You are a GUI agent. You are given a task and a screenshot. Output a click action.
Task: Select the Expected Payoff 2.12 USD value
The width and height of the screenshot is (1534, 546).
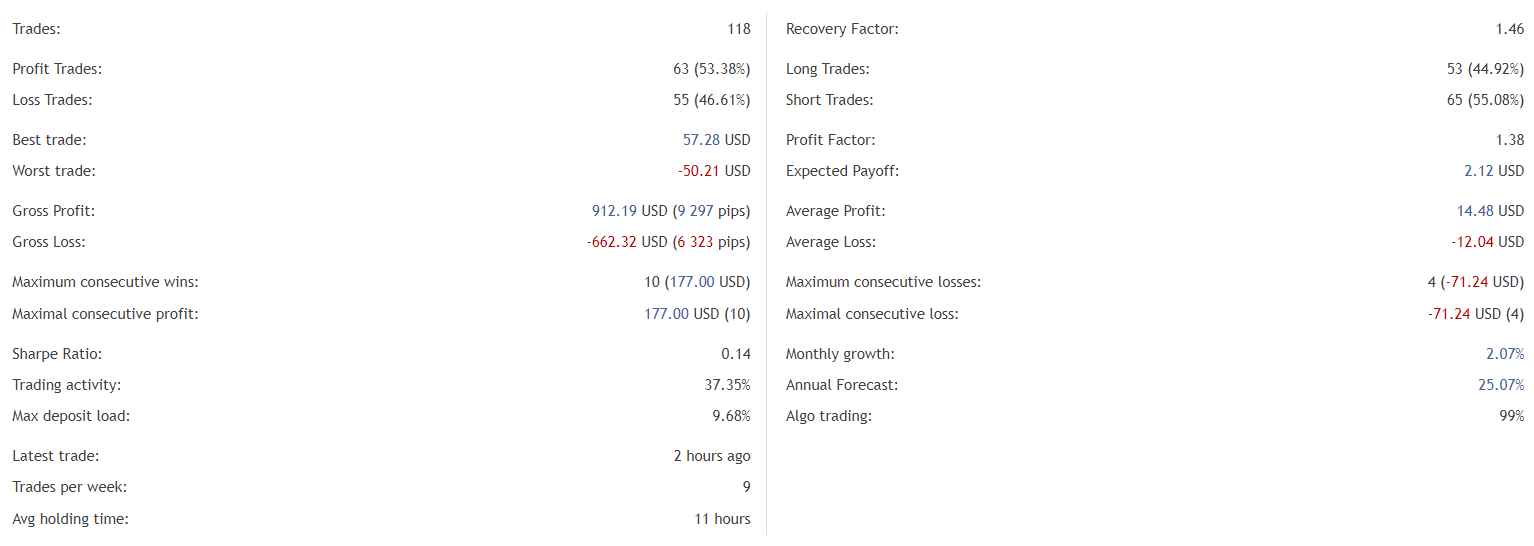coord(1494,171)
